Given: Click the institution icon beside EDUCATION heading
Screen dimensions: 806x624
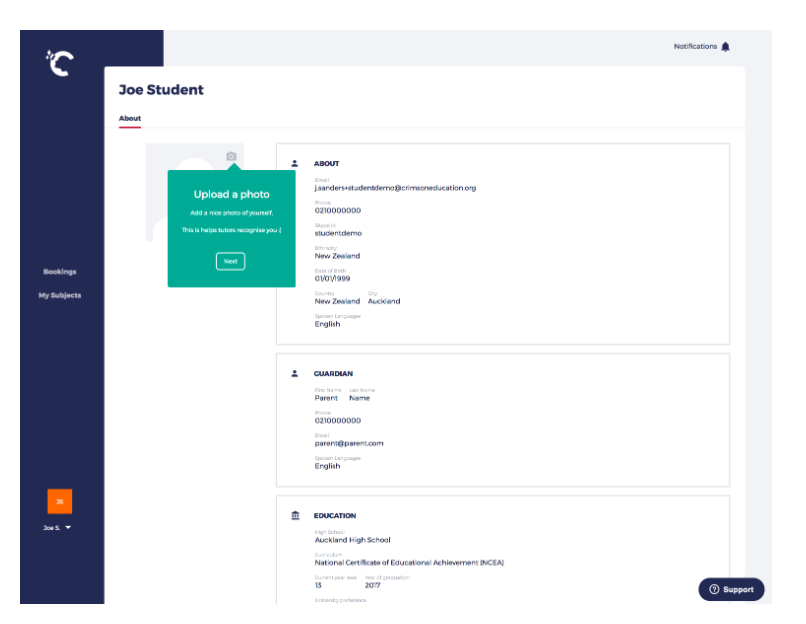Looking at the screenshot, I should 295,516.
